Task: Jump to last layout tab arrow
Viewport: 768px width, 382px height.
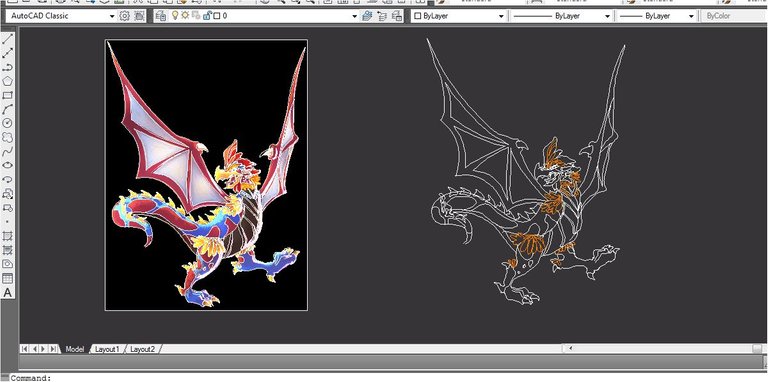Action: pyautogui.click(x=53, y=349)
